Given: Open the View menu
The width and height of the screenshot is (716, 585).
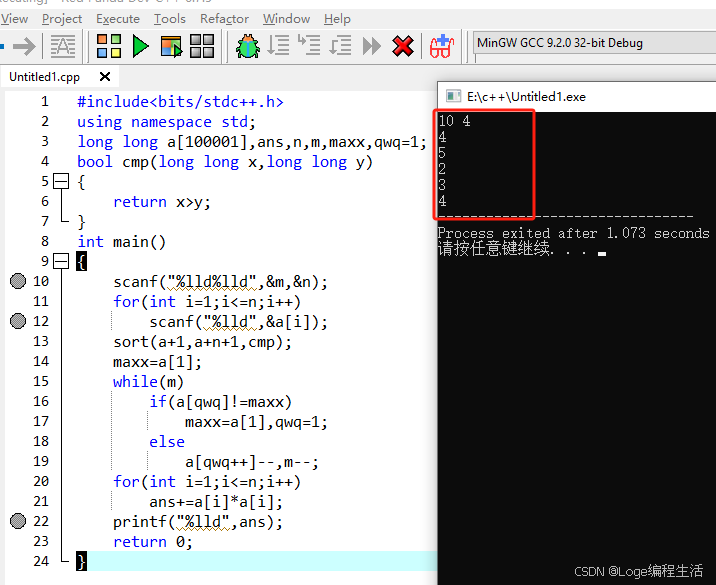Looking at the screenshot, I should point(14,19).
